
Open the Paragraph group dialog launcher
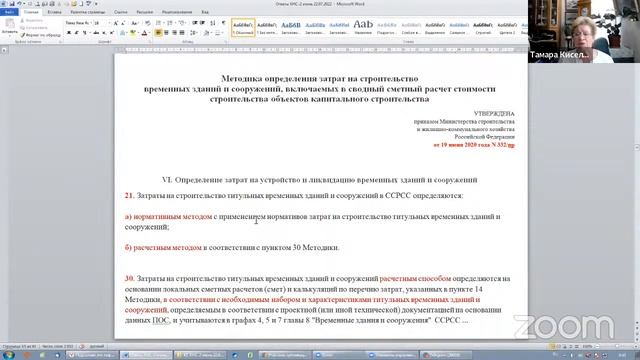pos(226,42)
